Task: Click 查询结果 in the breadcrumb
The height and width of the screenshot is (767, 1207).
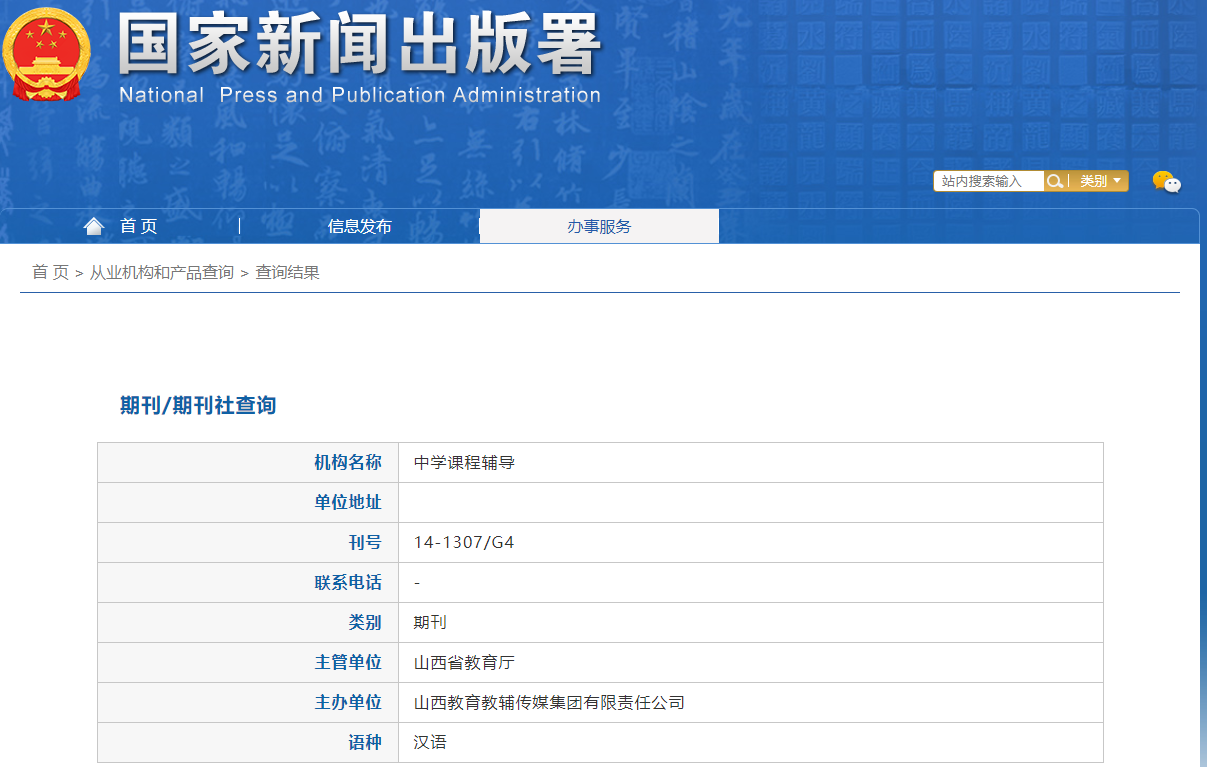Action: pyautogui.click(x=288, y=272)
